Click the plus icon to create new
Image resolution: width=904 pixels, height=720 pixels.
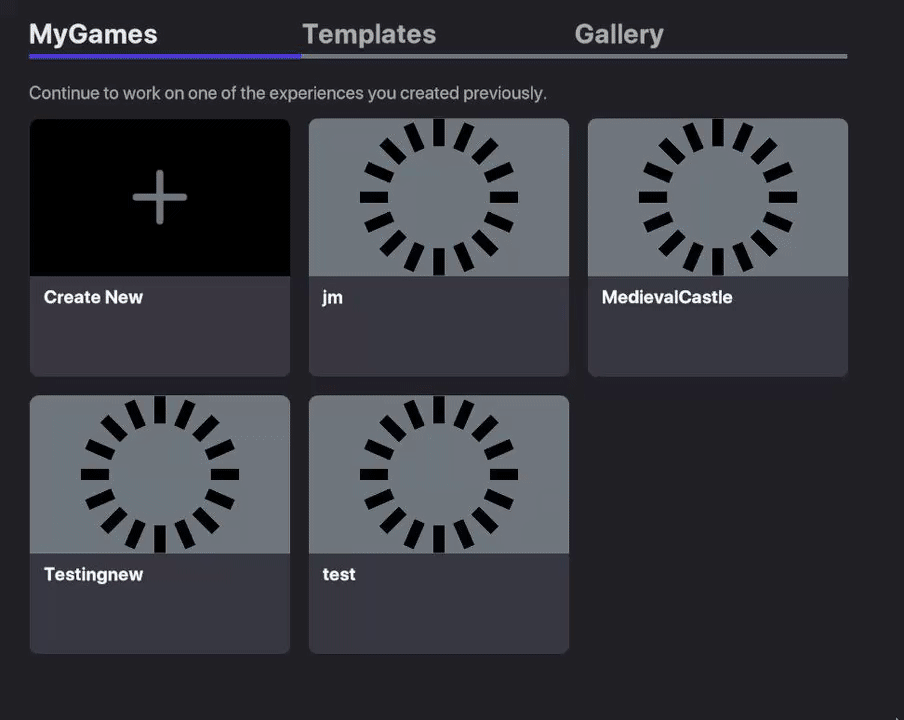[x=160, y=197]
